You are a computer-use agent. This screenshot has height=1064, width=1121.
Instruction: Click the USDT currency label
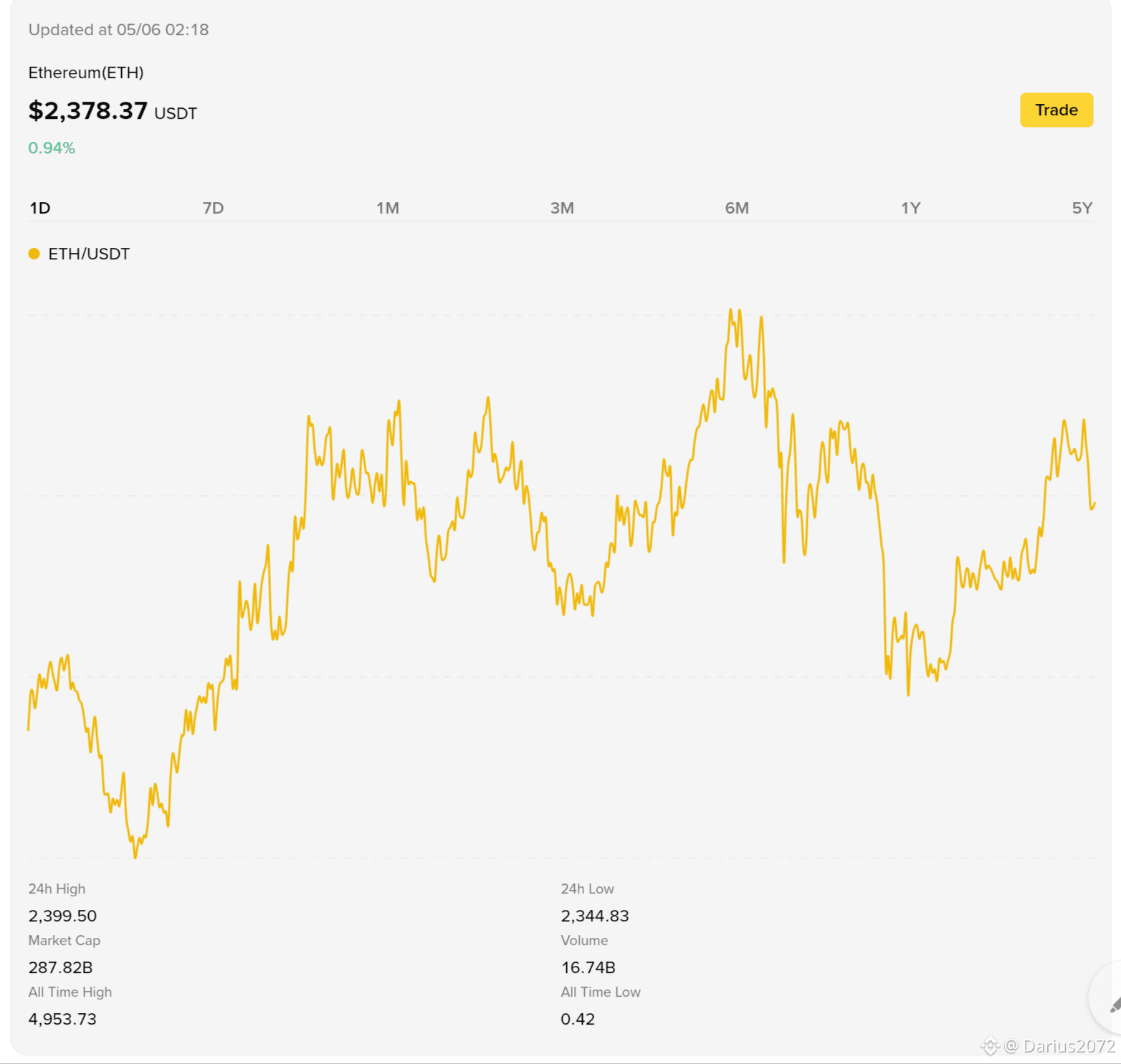pyautogui.click(x=176, y=113)
